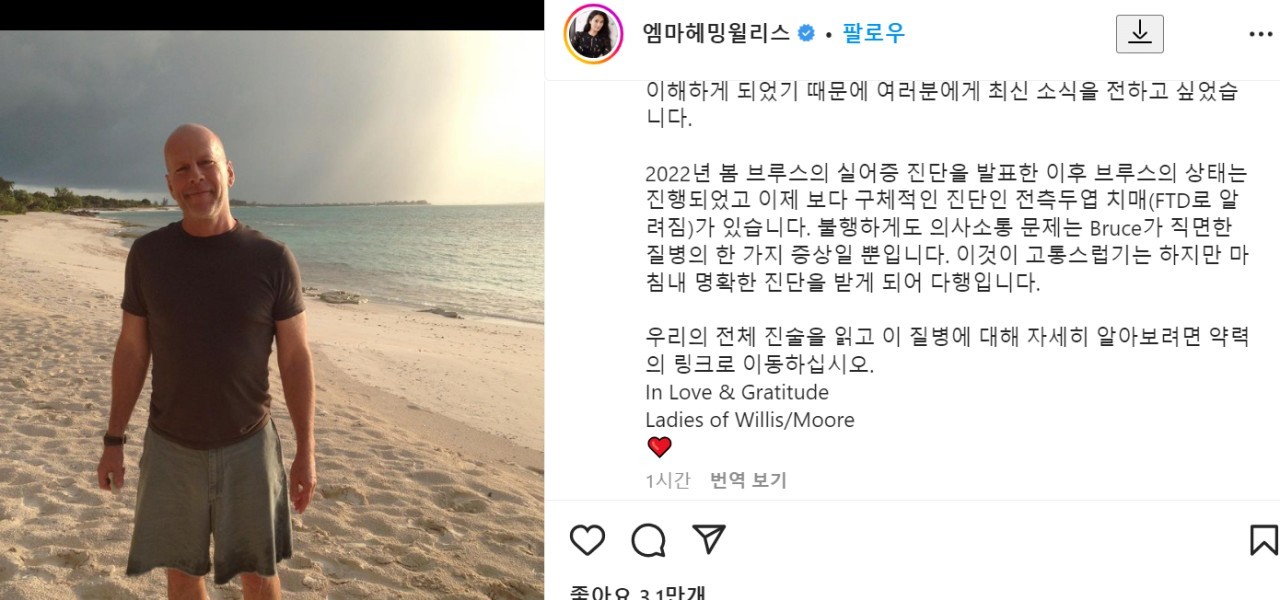The image size is (1280, 600).
Task: Open the 엠마헤밍윌리스 profile username
Action: point(716,33)
